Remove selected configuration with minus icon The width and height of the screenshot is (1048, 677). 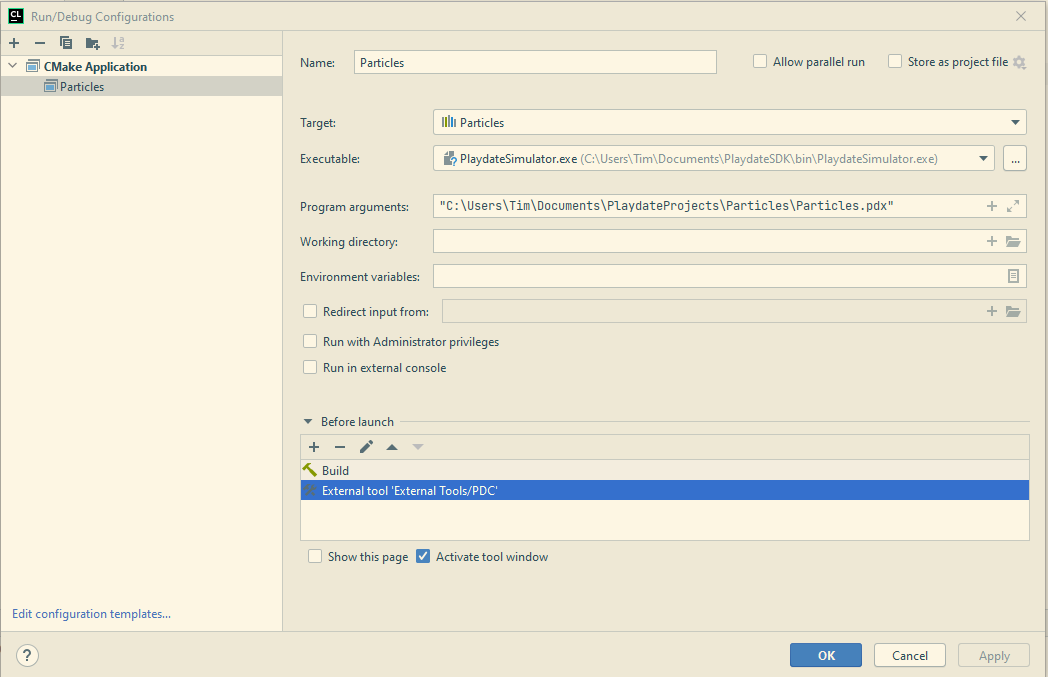coord(40,43)
